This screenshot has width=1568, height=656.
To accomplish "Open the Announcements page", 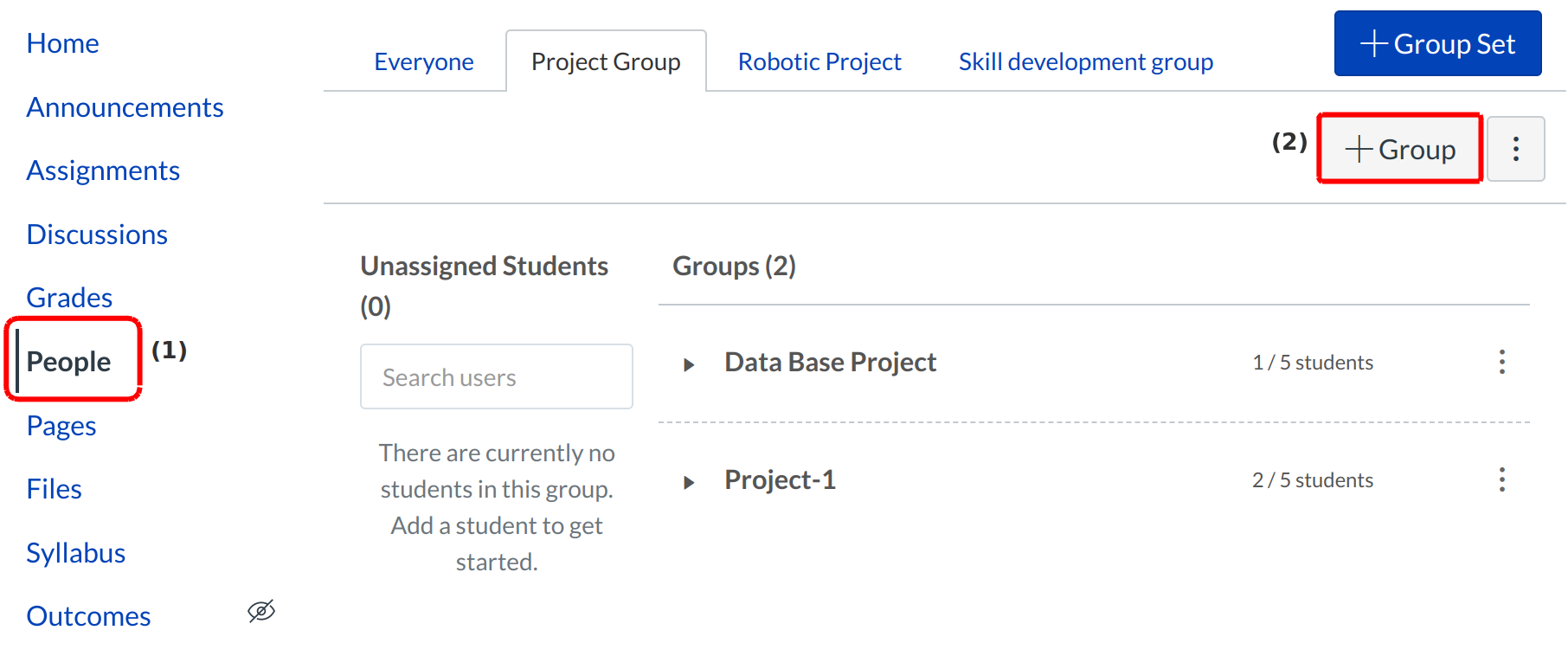I will pos(125,107).
